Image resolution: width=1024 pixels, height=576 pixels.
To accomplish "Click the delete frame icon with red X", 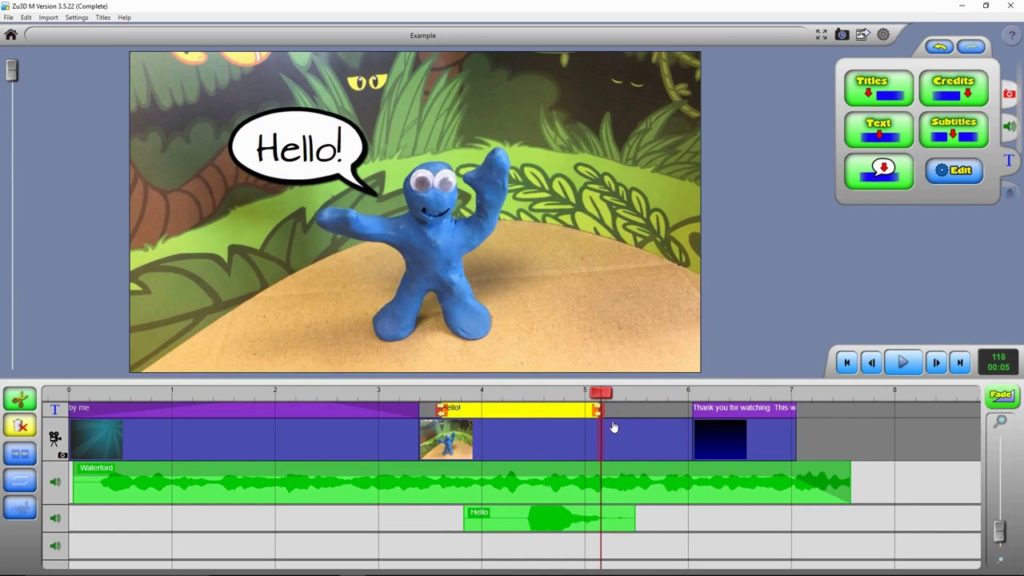I will 20,426.
